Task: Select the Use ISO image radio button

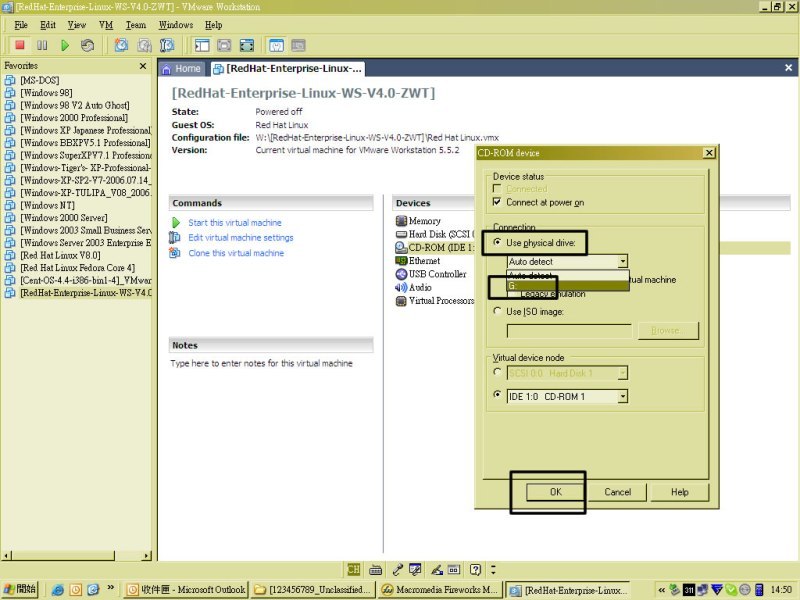Action: pos(497,311)
